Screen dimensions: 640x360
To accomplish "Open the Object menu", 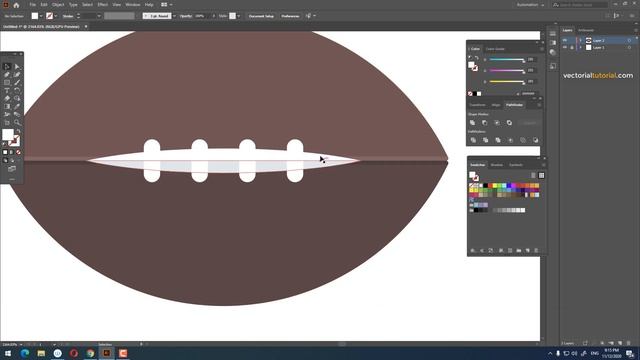I will 58,5.
